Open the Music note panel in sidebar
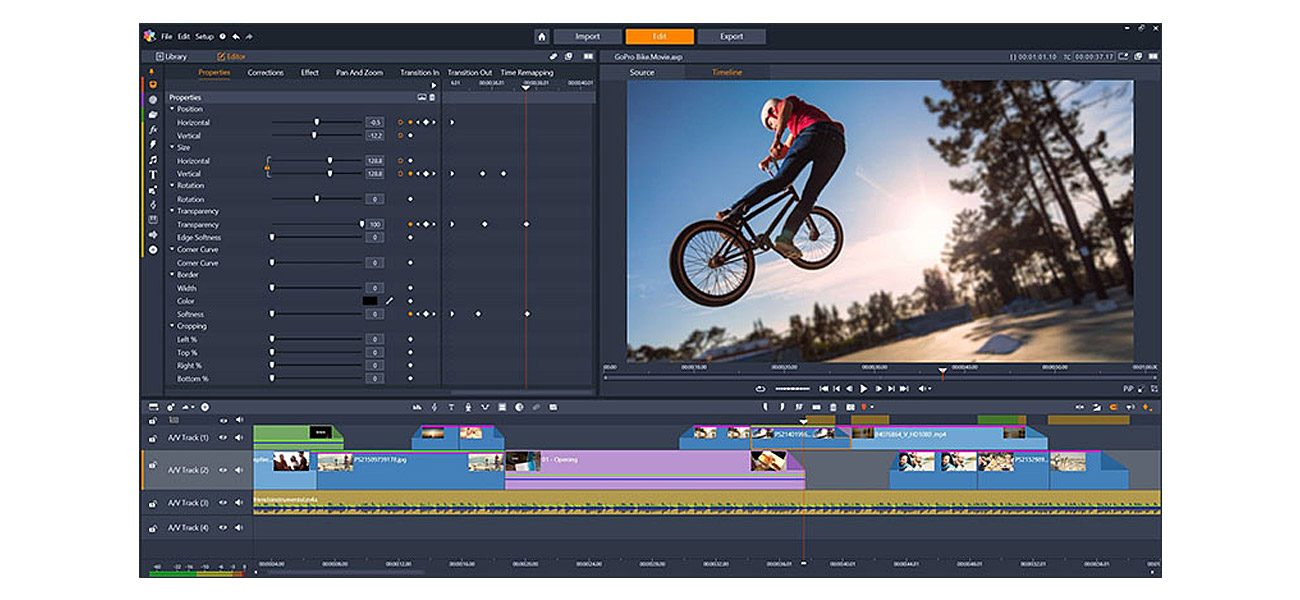This screenshot has width=1300, height=600. point(153,159)
